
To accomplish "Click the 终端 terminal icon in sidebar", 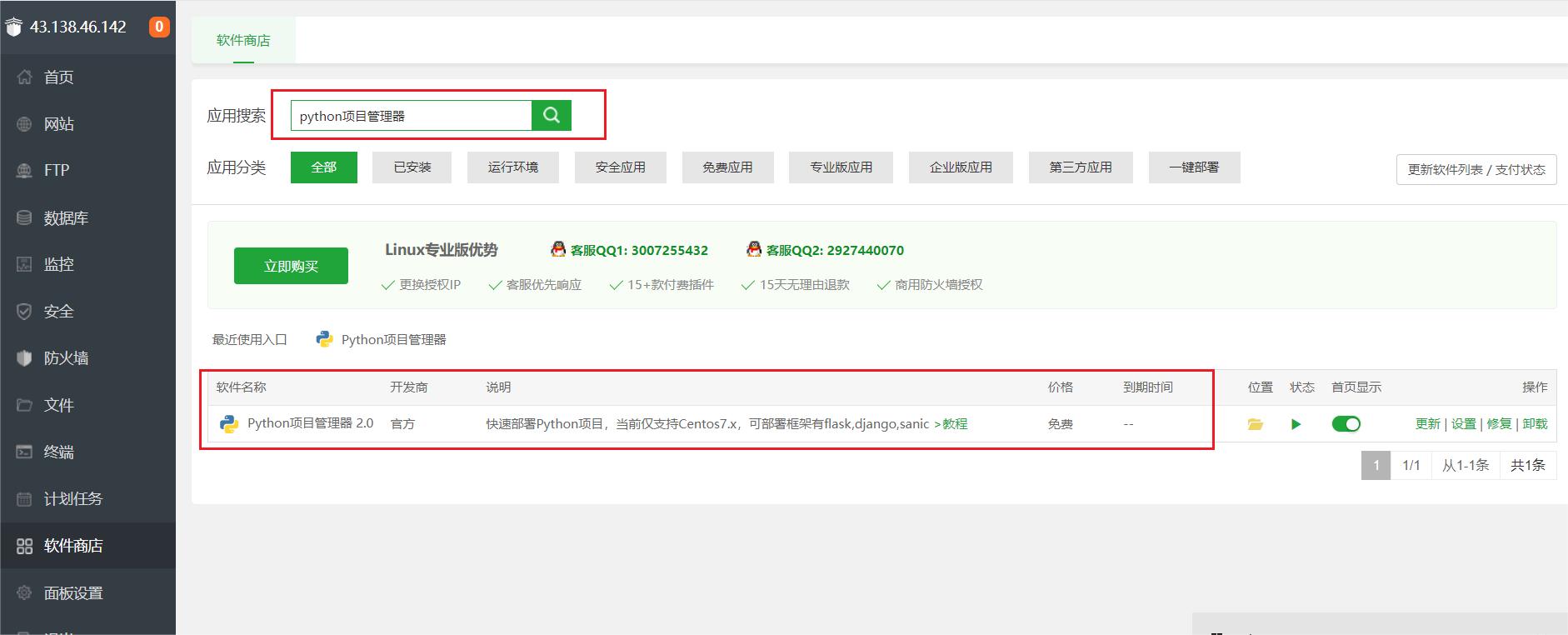I will (x=25, y=452).
